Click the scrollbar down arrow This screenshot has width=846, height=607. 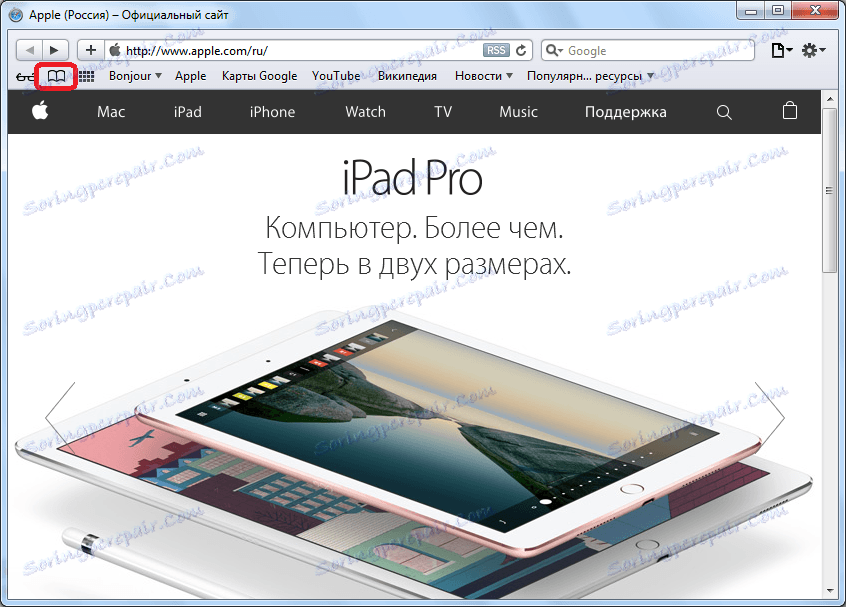point(829,591)
